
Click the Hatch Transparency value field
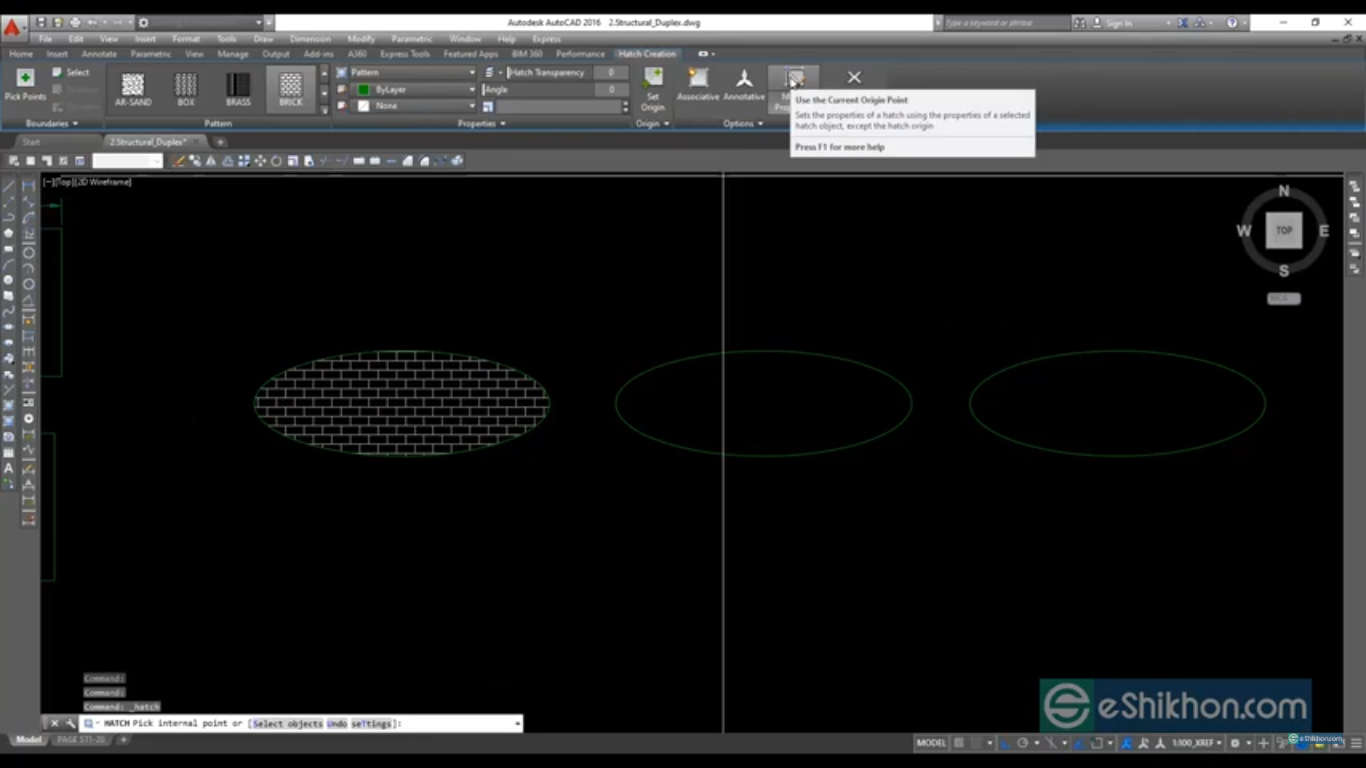pos(610,72)
